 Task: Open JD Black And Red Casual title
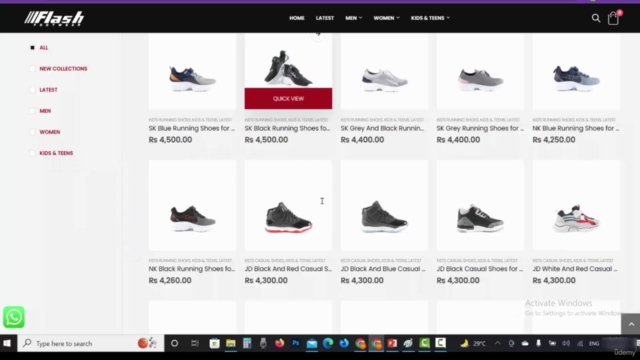tap(288, 269)
